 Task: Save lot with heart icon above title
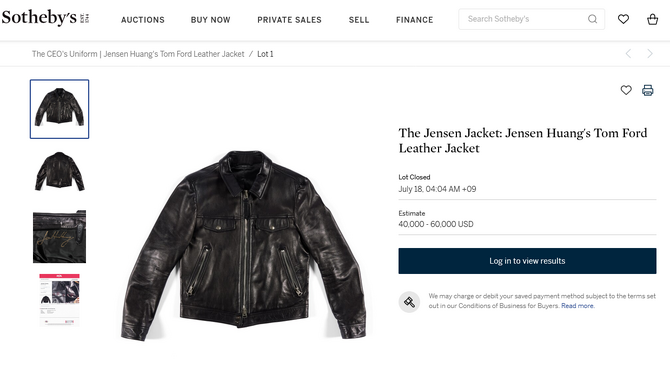click(x=626, y=90)
